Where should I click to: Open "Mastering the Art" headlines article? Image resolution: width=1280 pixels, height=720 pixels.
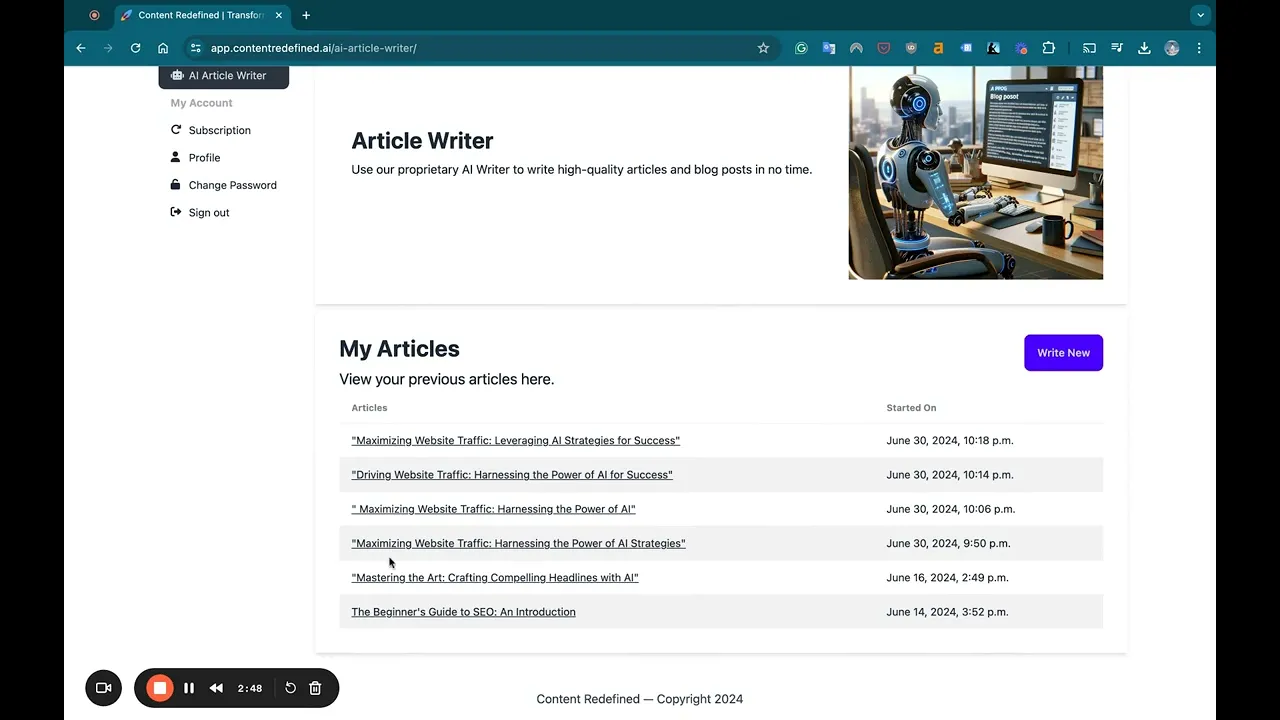[495, 578]
